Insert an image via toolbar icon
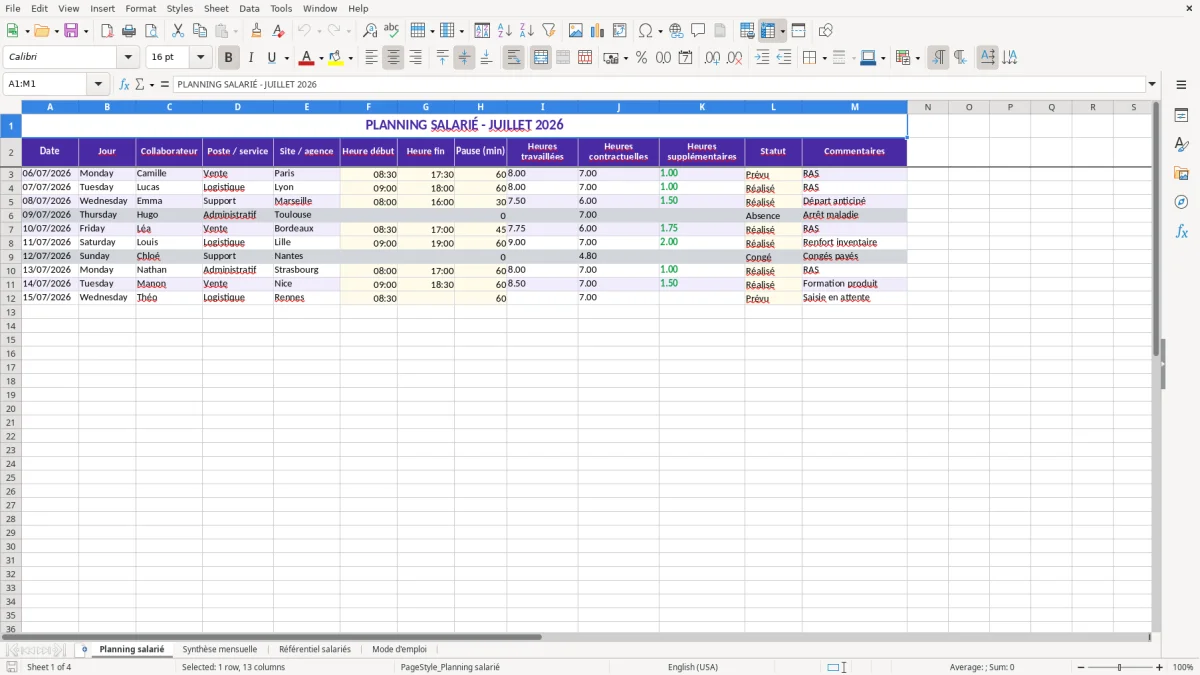This screenshot has height=675, width=1200. 576,31
